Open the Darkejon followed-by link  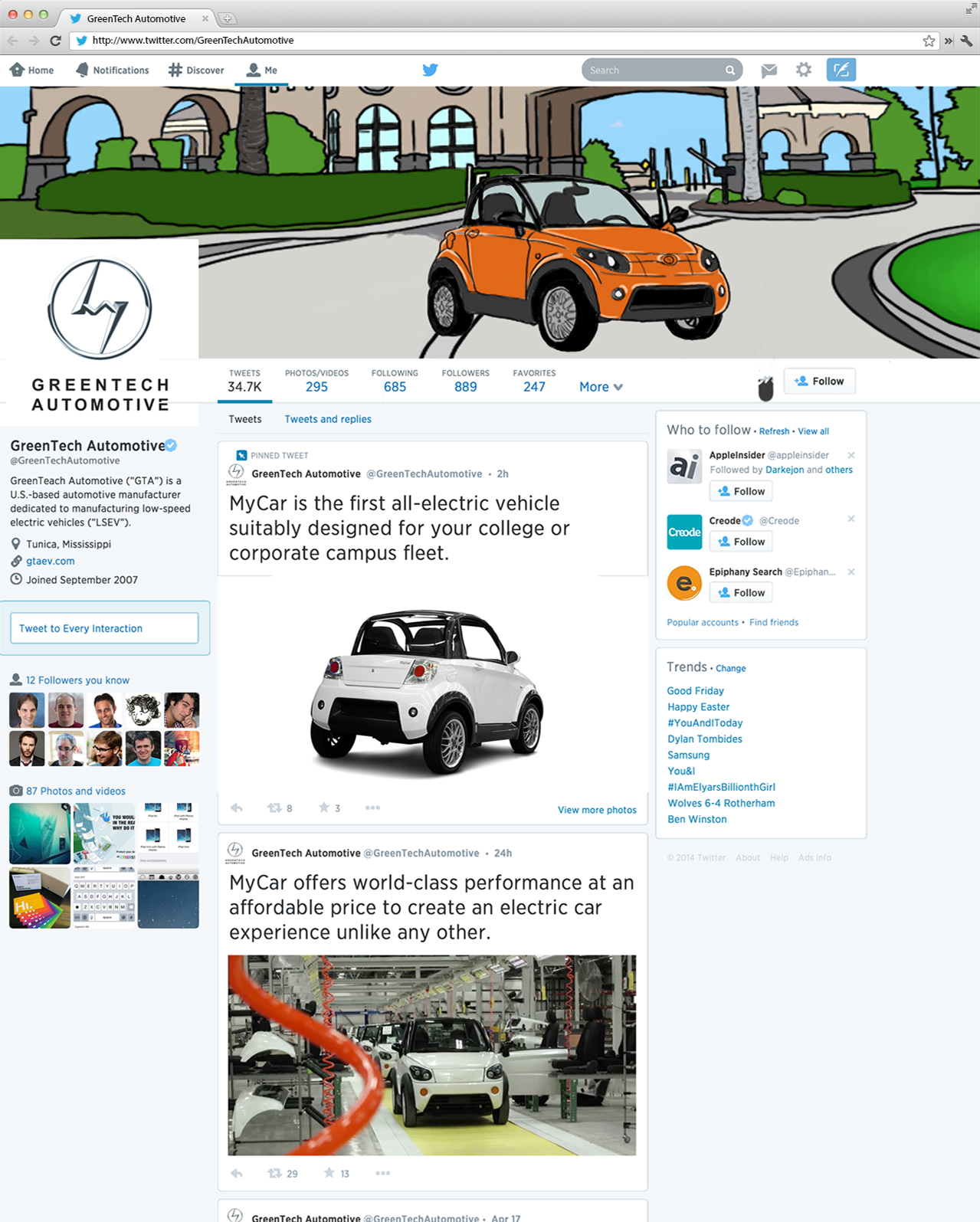tap(785, 470)
